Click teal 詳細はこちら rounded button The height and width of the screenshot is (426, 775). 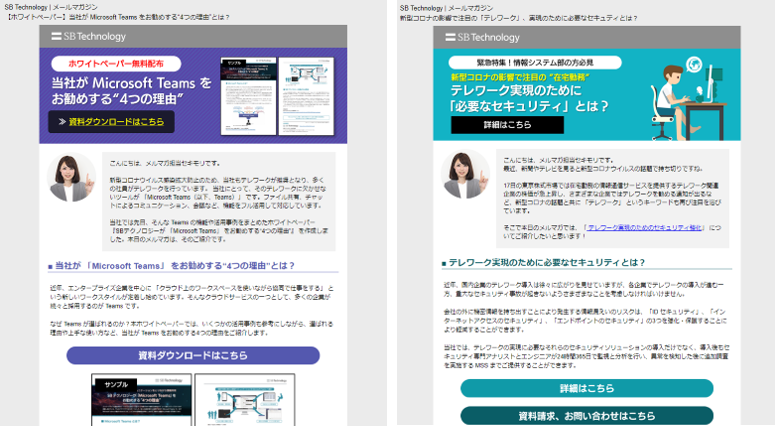[587, 388]
